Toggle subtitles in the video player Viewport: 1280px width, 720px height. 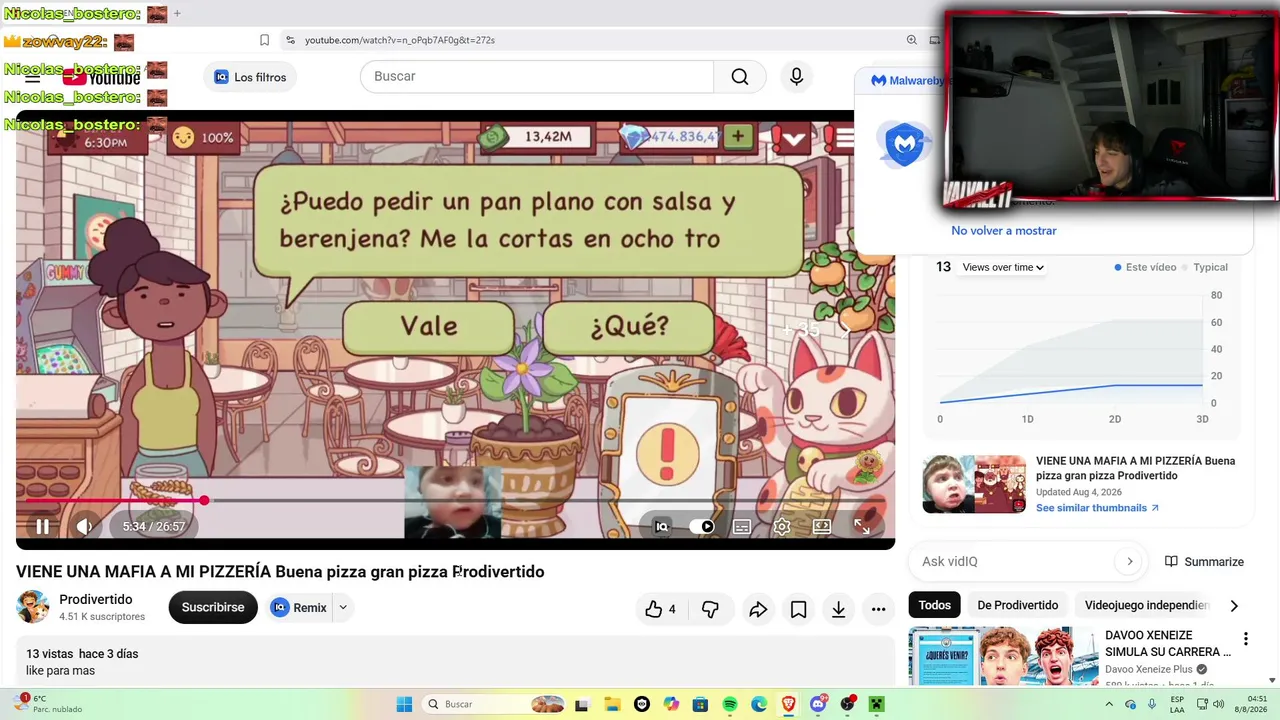point(742,526)
